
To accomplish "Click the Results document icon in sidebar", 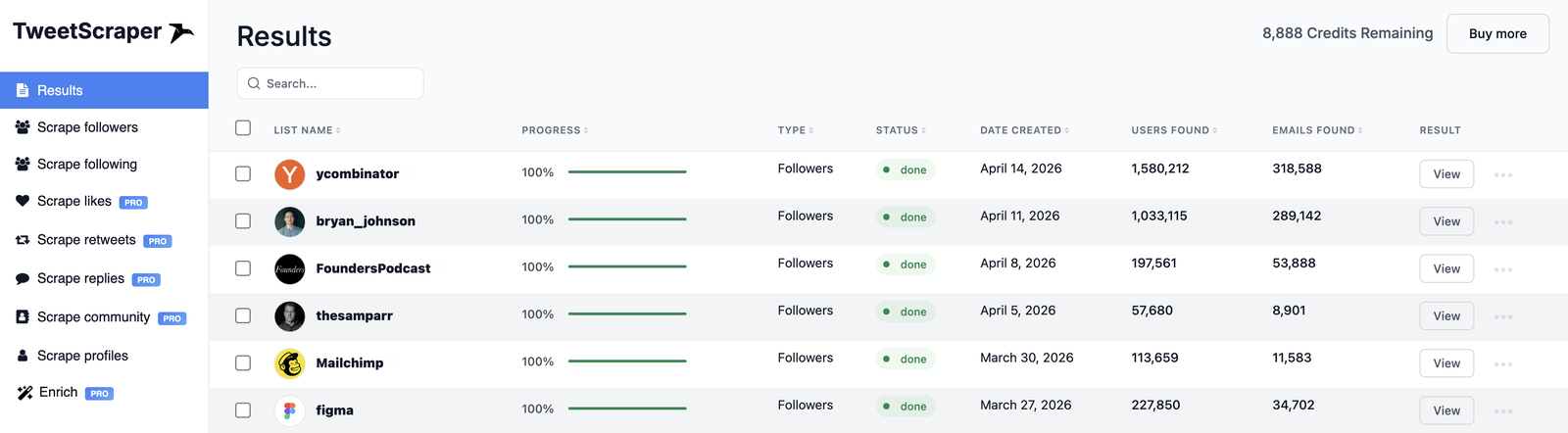I will tap(23, 90).
